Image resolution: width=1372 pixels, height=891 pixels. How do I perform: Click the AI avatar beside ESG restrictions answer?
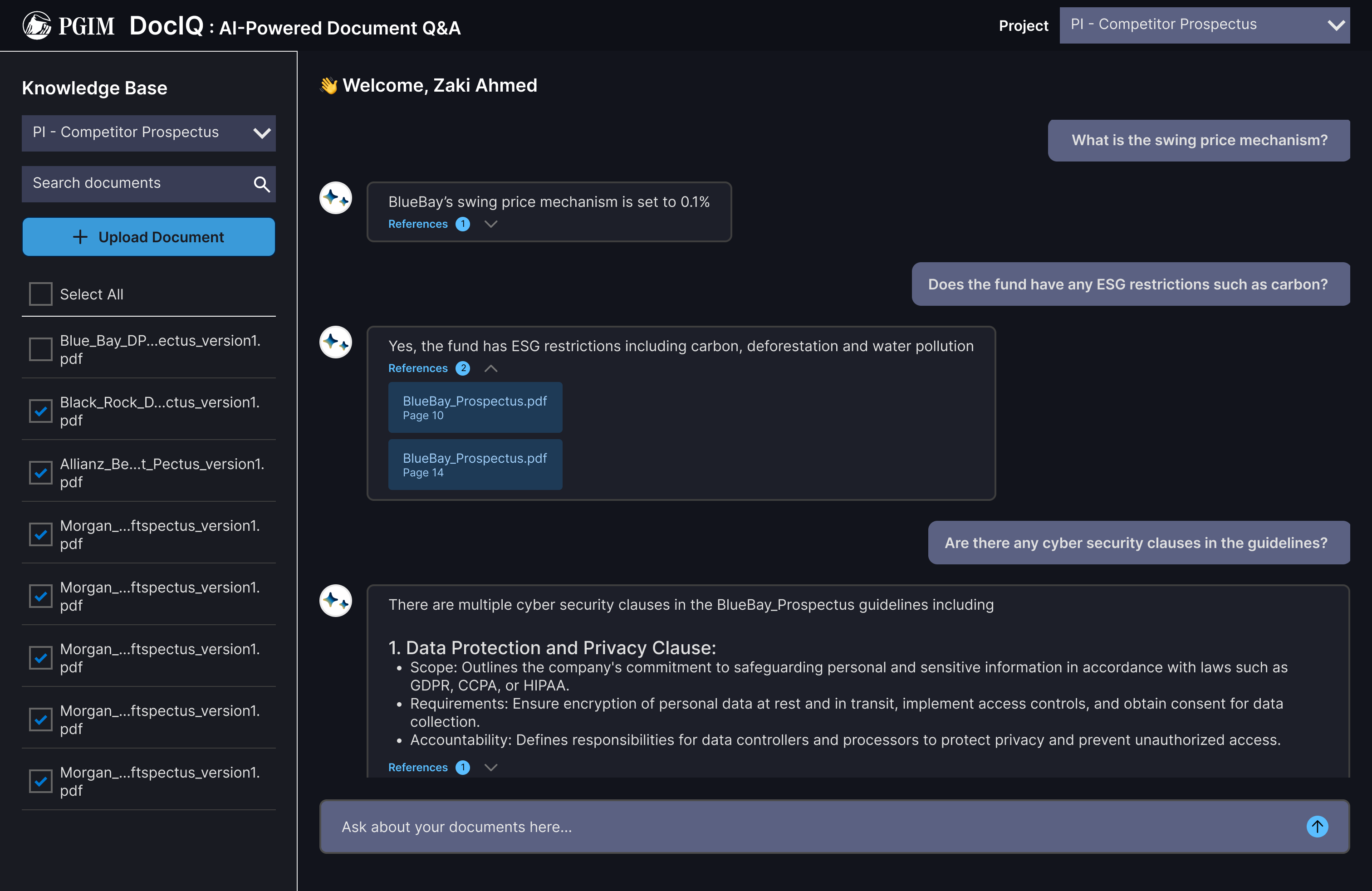[x=335, y=342]
